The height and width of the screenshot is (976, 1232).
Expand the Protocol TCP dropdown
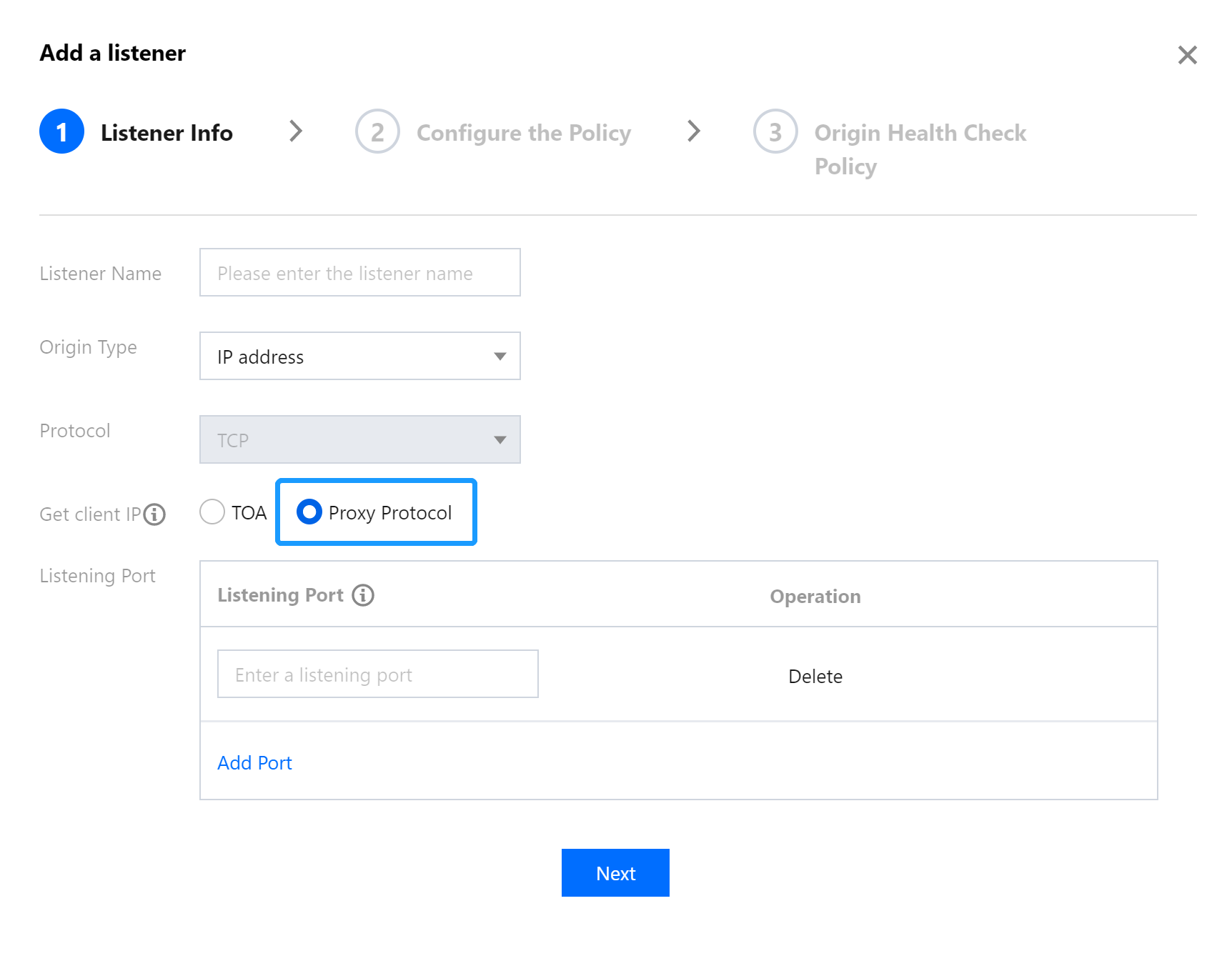(x=359, y=440)
